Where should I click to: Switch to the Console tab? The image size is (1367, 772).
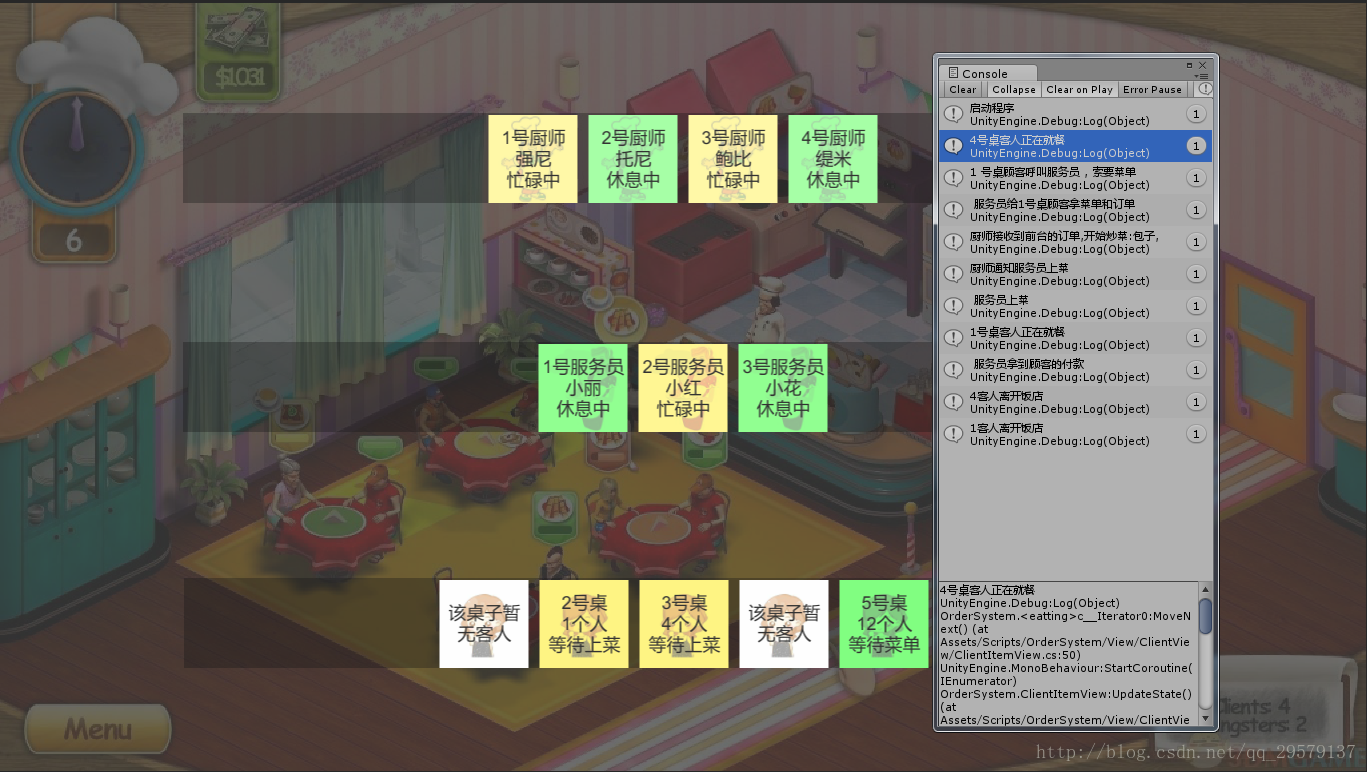point(987,73)
